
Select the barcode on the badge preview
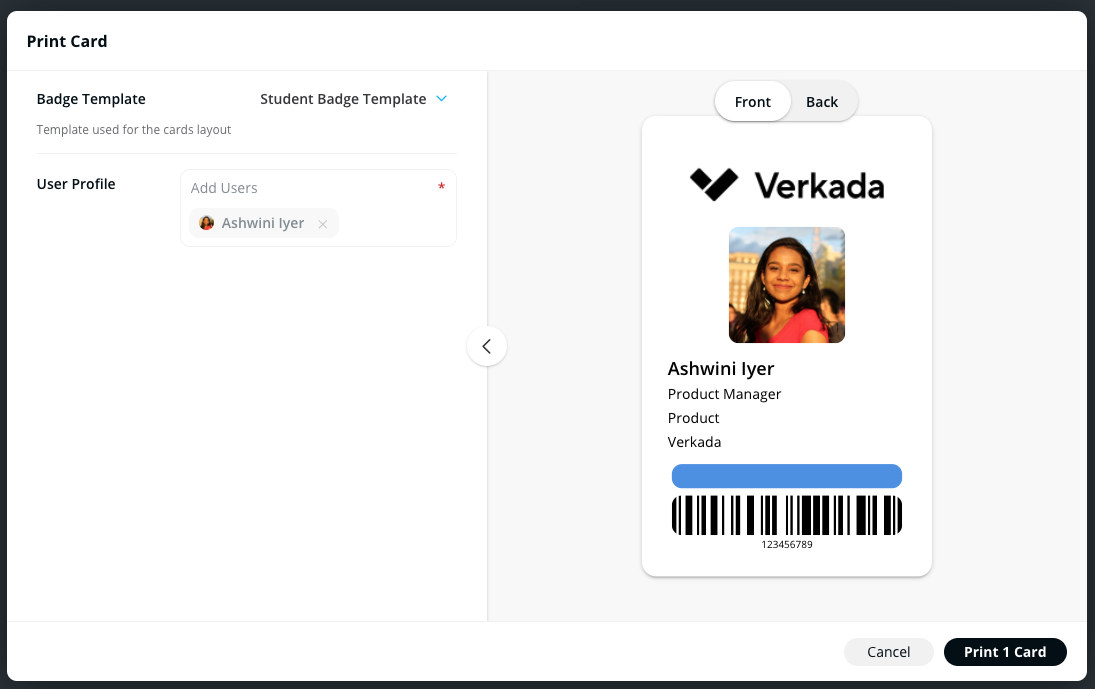click(x=786, y=515)
